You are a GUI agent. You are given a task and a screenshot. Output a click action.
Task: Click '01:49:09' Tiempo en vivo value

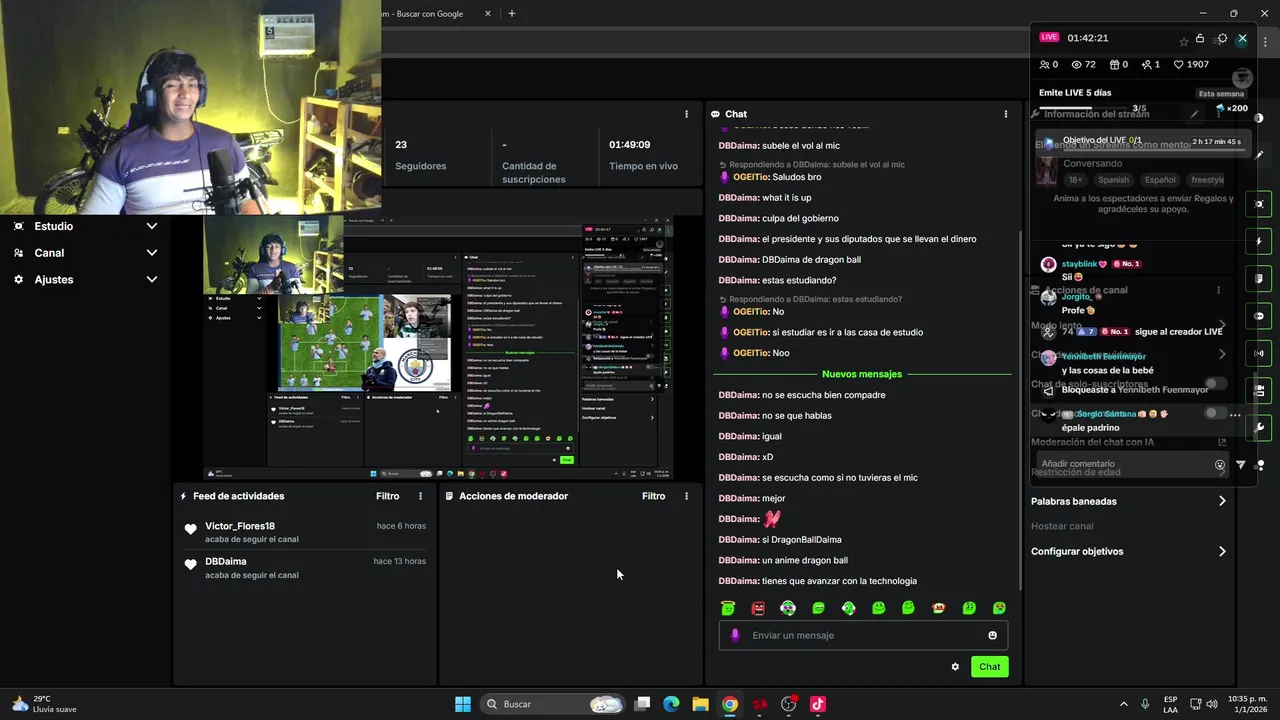pyautogui.click(x=630, y=145)
